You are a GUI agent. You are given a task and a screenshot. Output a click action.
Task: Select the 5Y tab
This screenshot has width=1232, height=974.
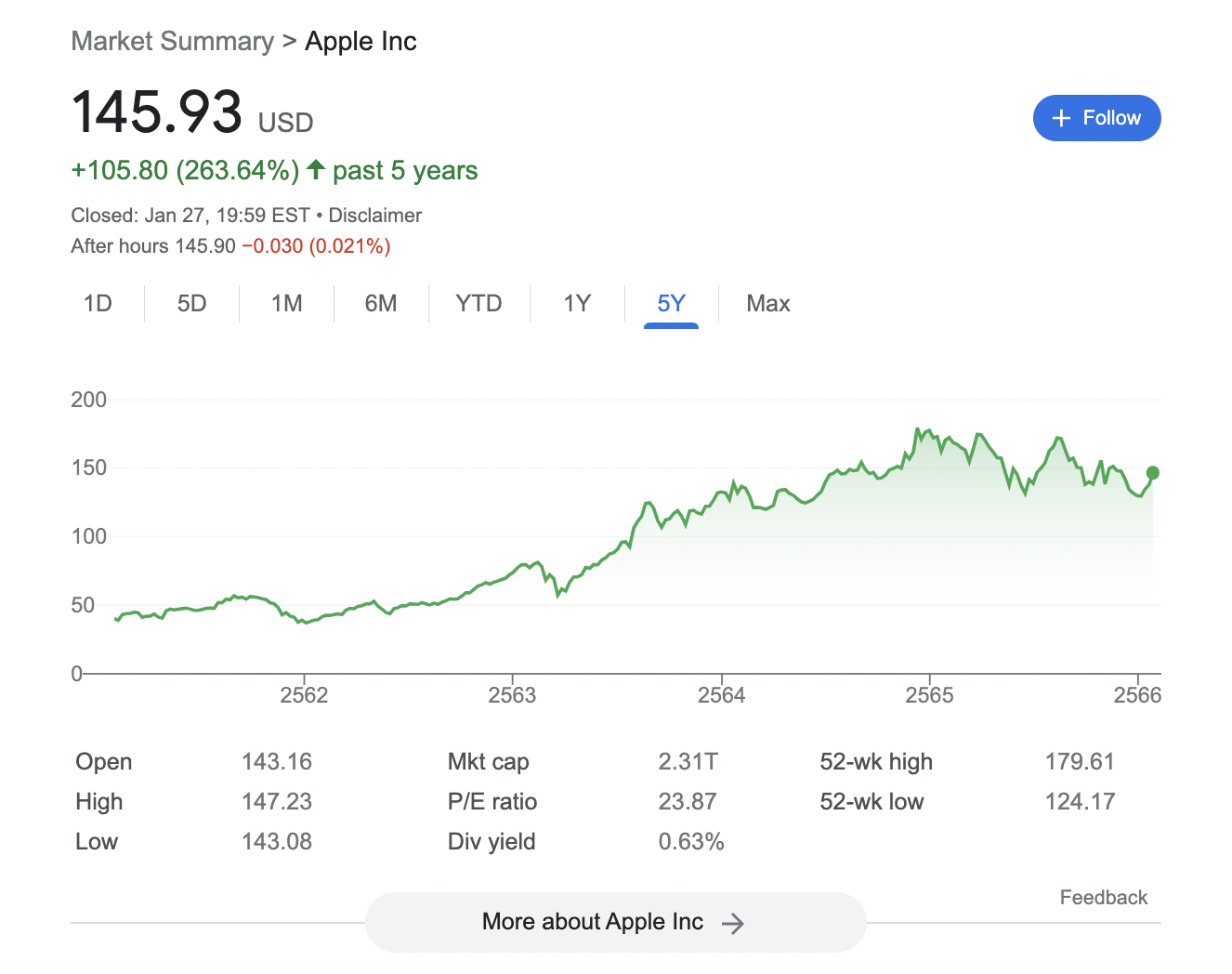[671, 304]
